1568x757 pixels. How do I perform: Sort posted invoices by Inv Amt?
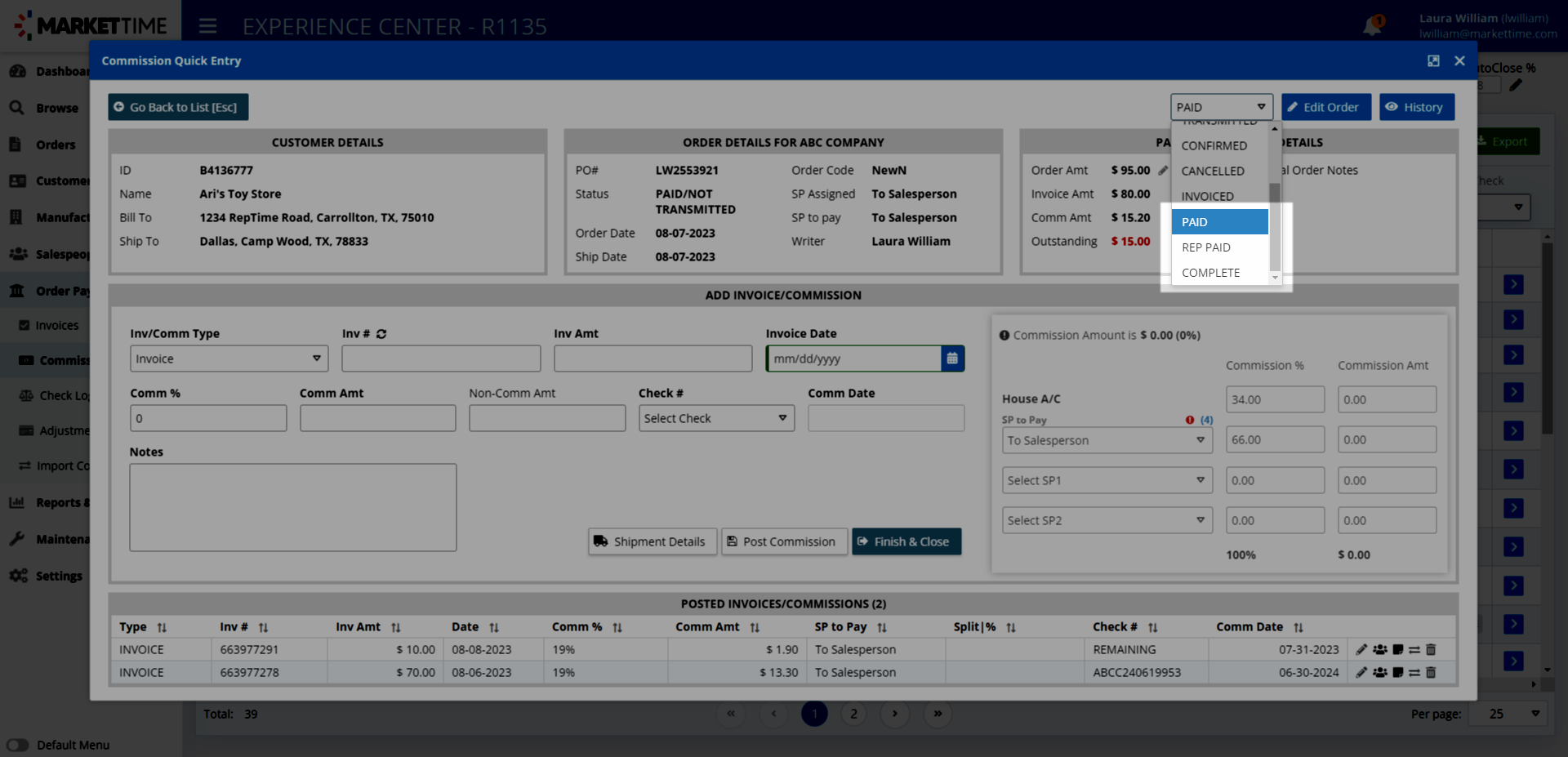point(395,628)
